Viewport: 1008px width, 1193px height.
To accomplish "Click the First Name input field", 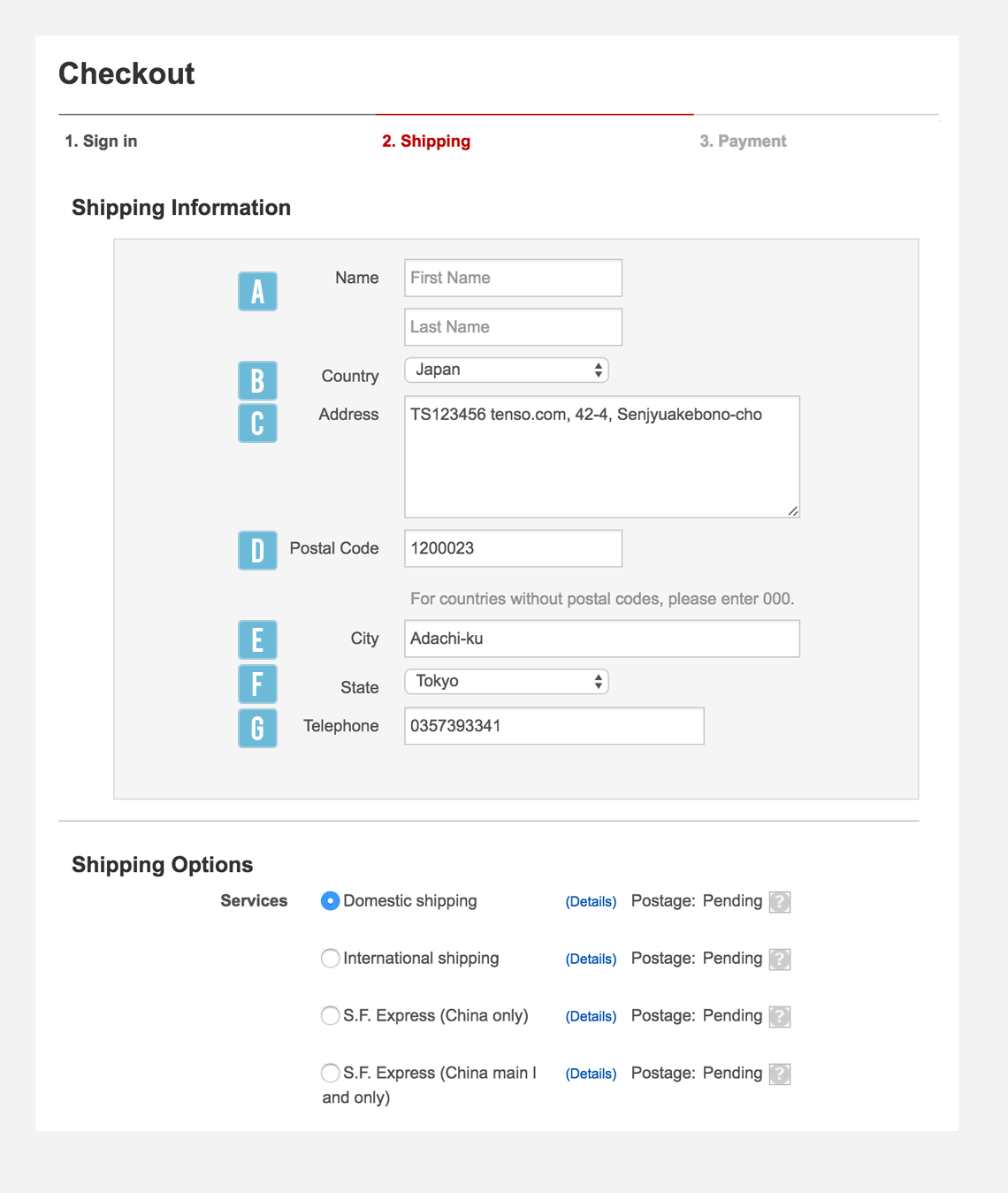I will tap(513, 278).
